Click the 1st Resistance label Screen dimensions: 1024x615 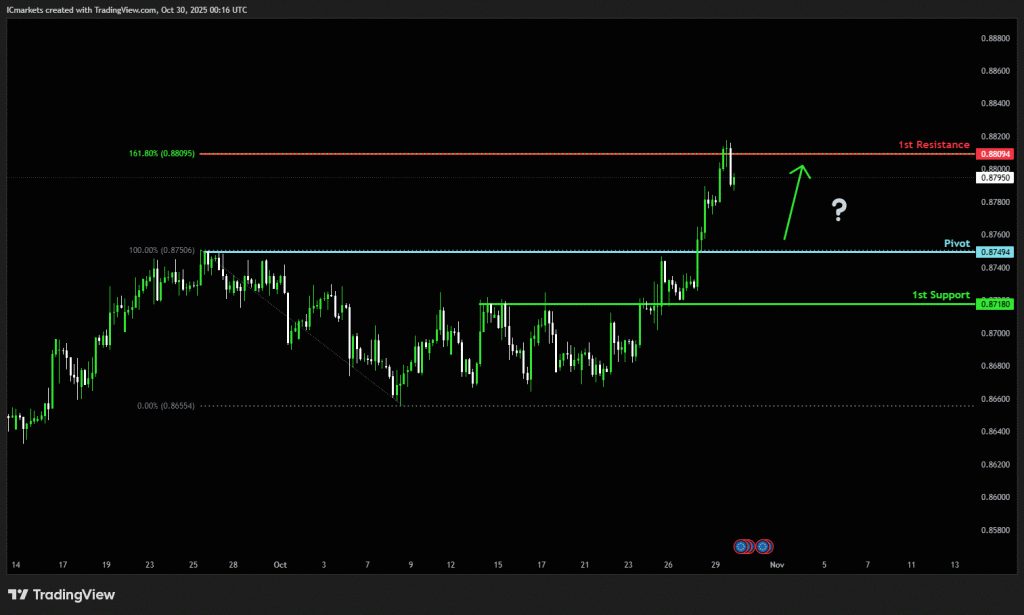pos(933,145)
